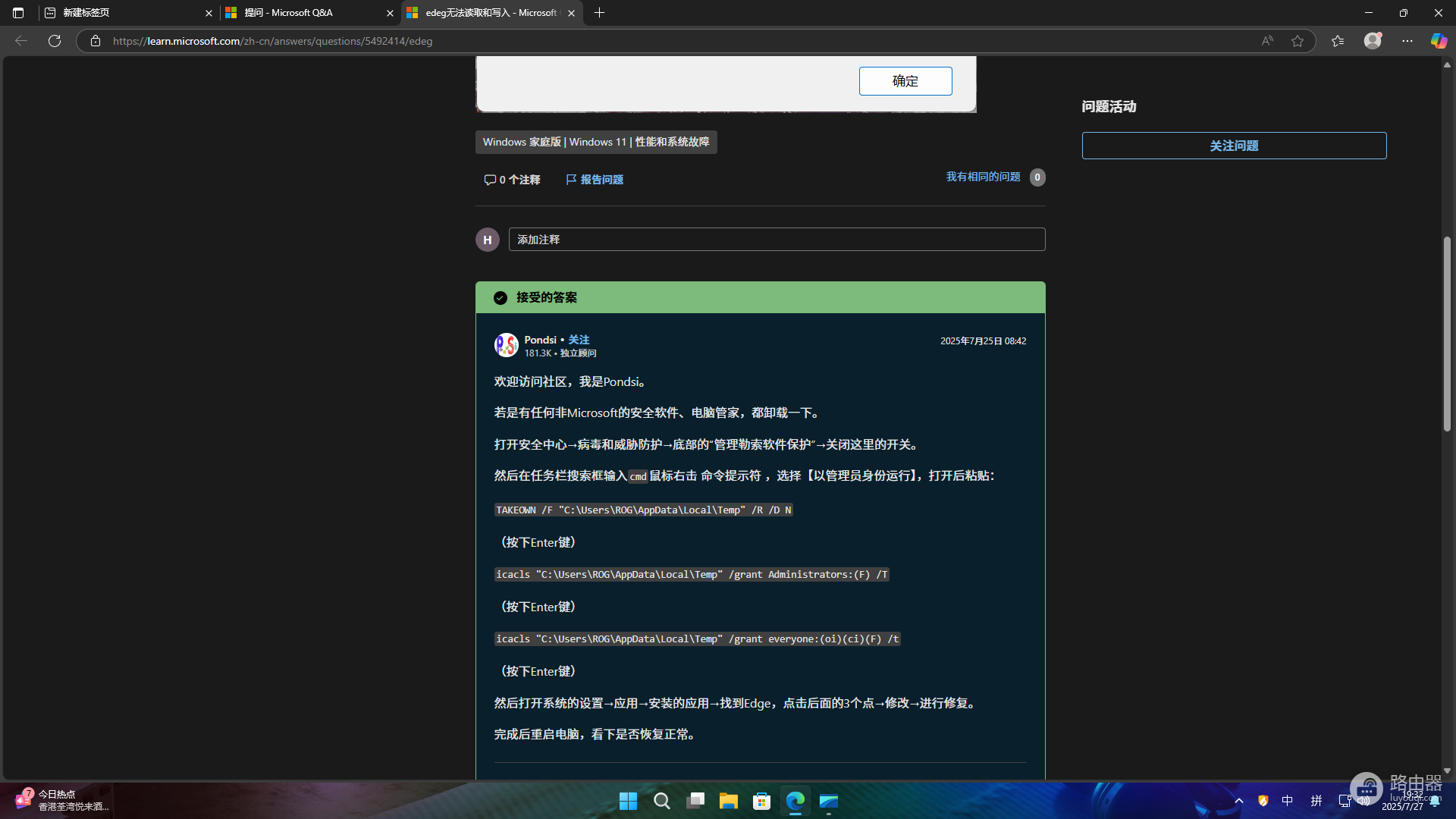Open Task View from the taskbar

[695, 801]
